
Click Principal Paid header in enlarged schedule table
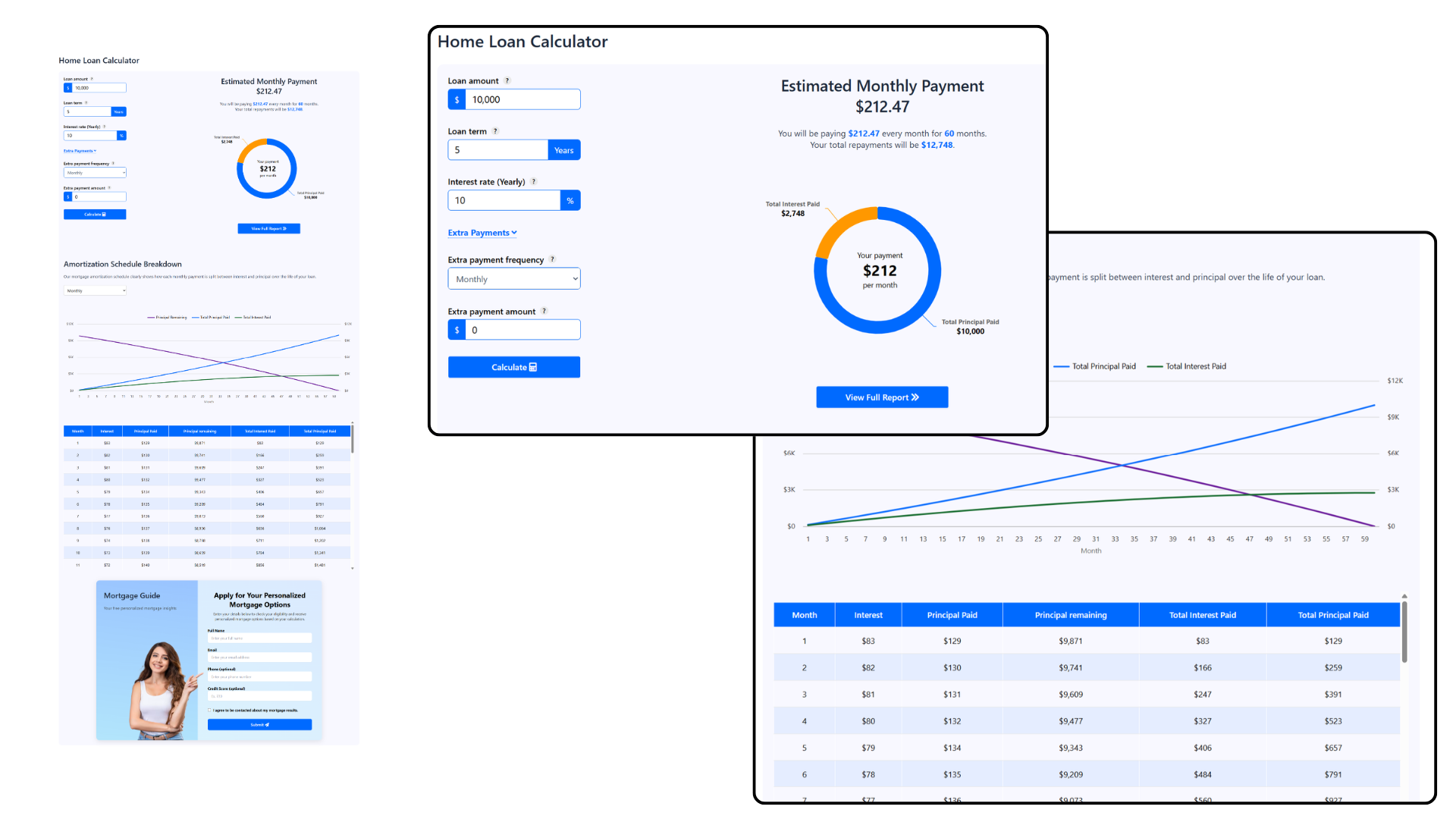point(952,615)
